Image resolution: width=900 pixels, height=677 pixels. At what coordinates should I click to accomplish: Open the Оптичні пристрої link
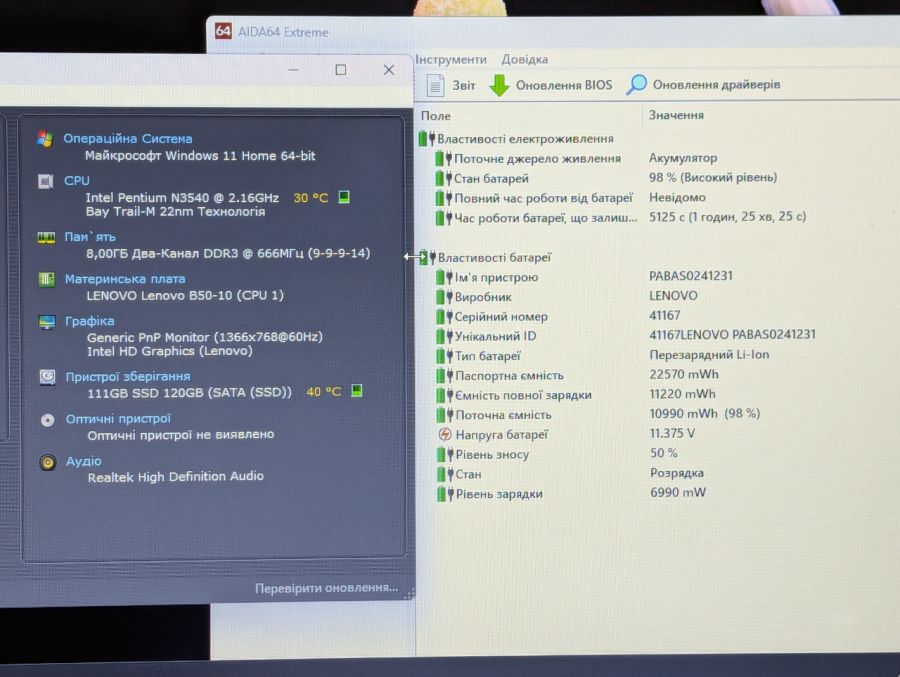[x=118, y=419]
